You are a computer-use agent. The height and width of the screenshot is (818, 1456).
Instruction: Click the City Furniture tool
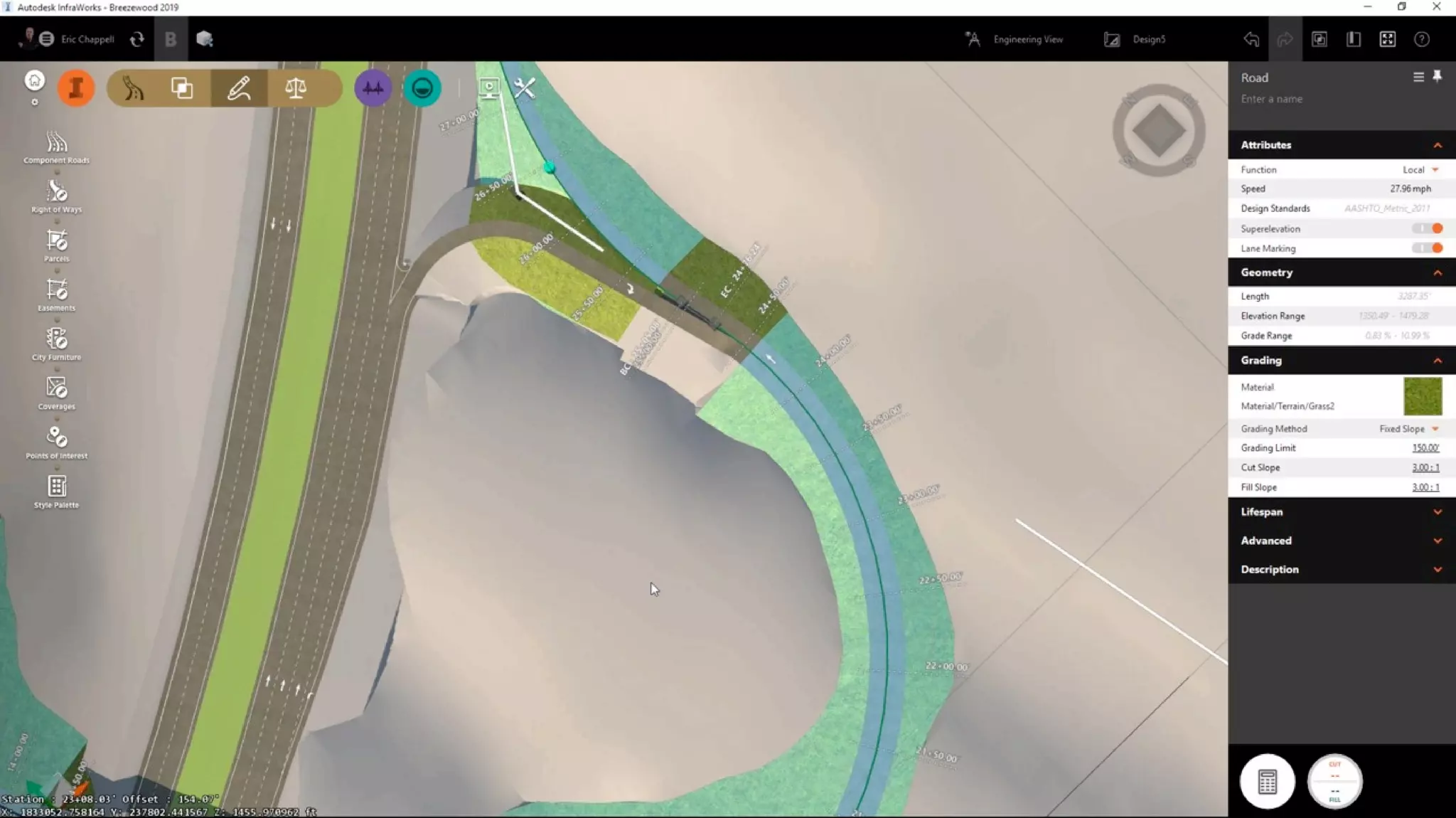tap(56, 344)
